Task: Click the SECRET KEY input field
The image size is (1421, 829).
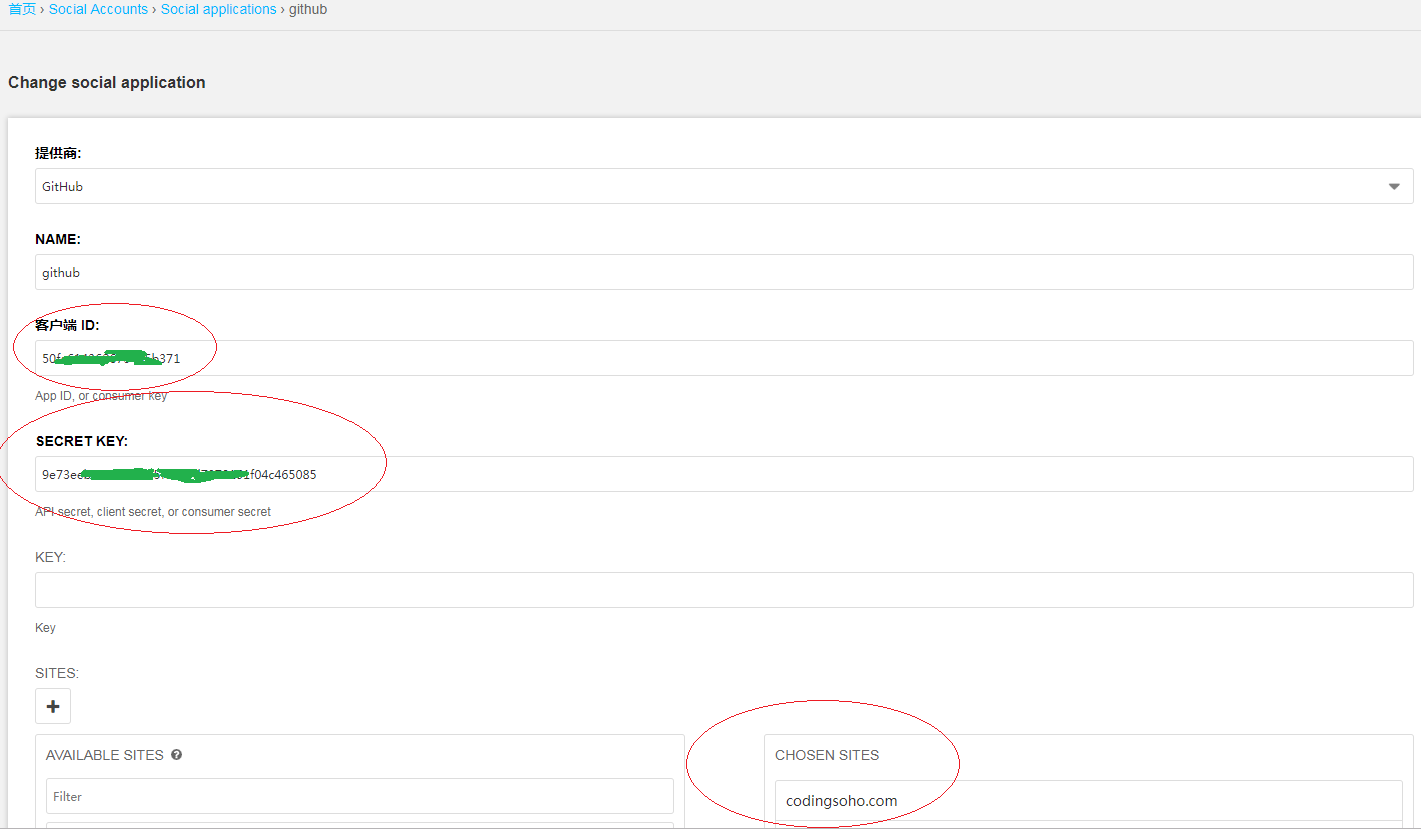Action: click(x=724, y=474)
